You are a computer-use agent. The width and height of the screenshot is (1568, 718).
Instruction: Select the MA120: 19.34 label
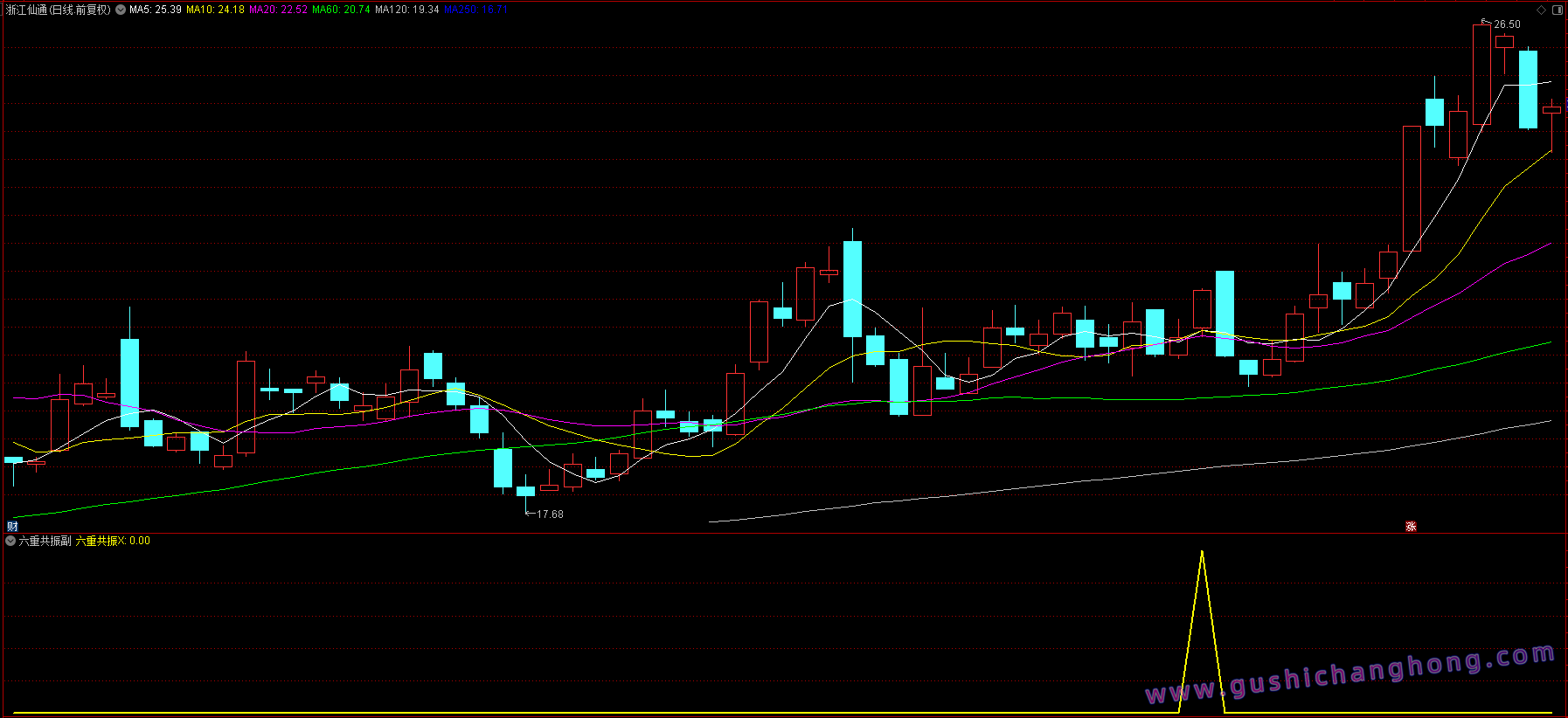coord(406,10)
